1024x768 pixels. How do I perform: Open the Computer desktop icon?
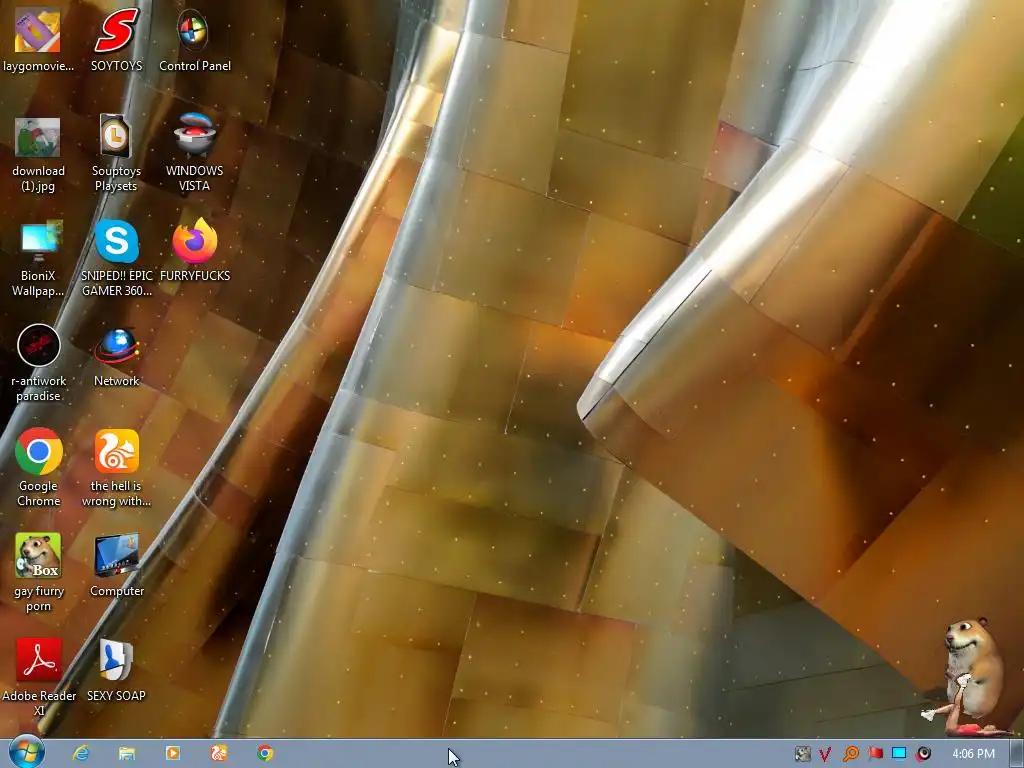point(116,566)
